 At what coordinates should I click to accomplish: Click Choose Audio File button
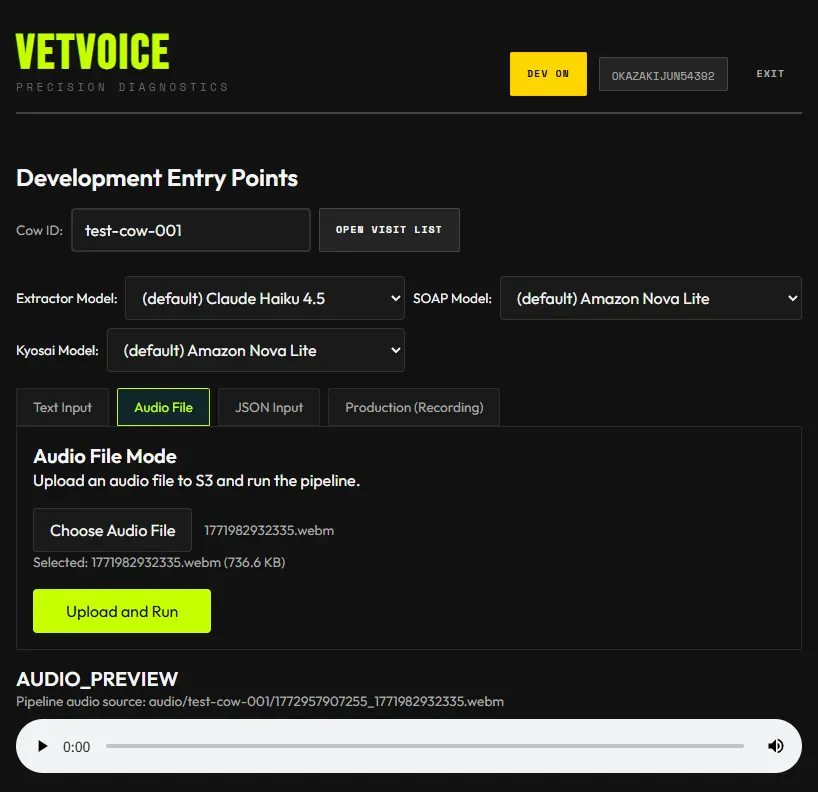(112, 530)
